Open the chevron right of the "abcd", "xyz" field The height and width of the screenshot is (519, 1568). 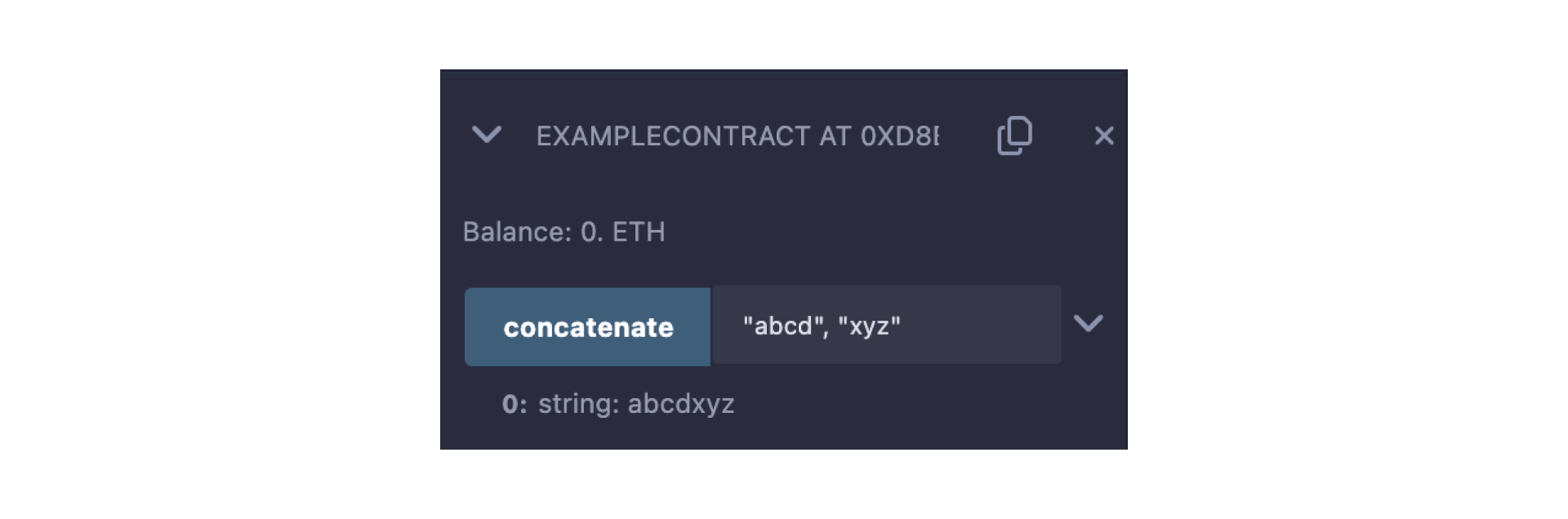click(x=1088, y=324)
